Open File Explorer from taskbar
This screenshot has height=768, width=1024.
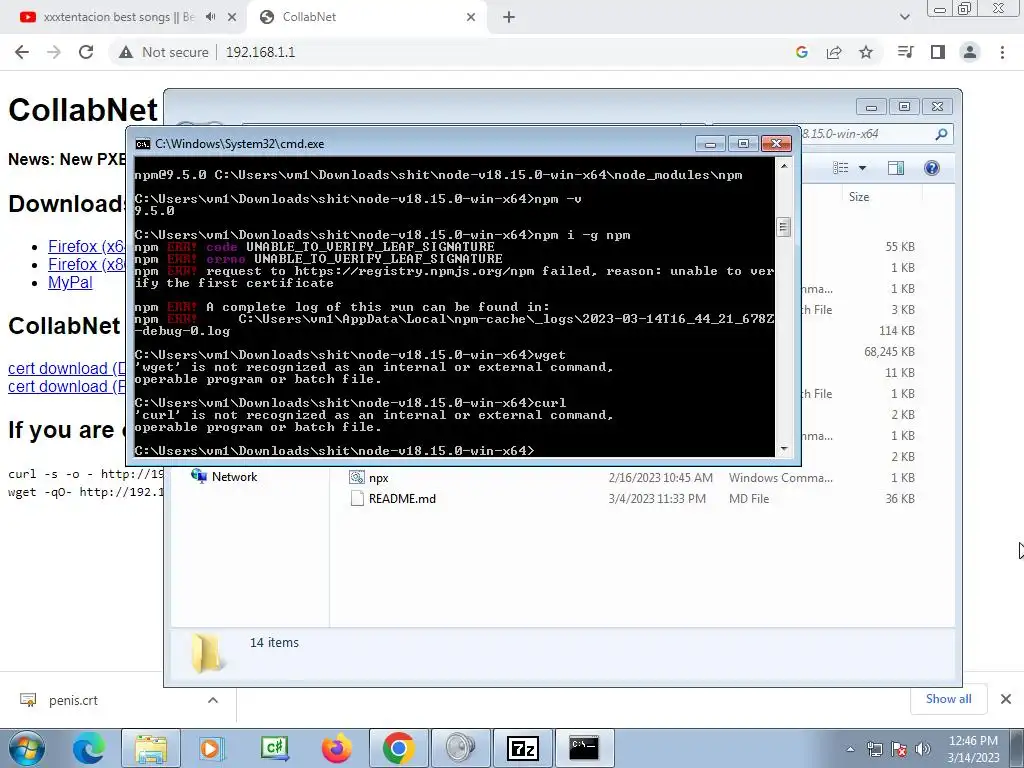click(151, 748)
